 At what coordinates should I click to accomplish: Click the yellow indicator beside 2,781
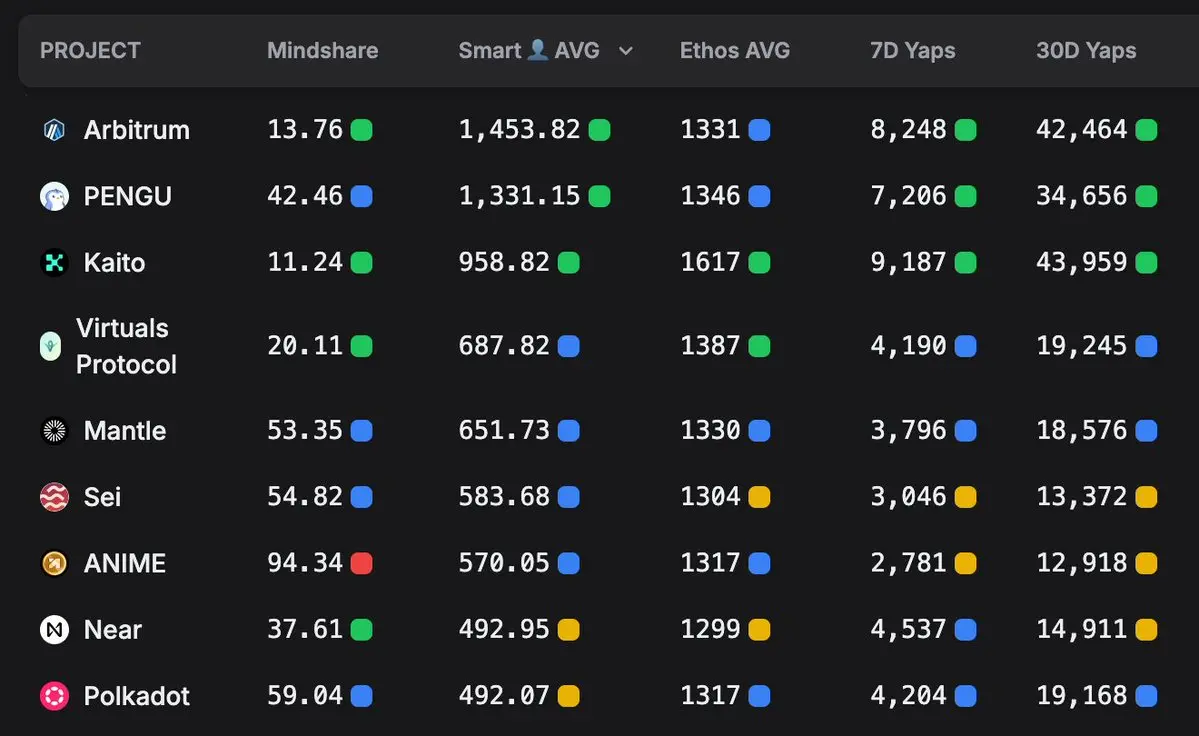click(966, 564)
